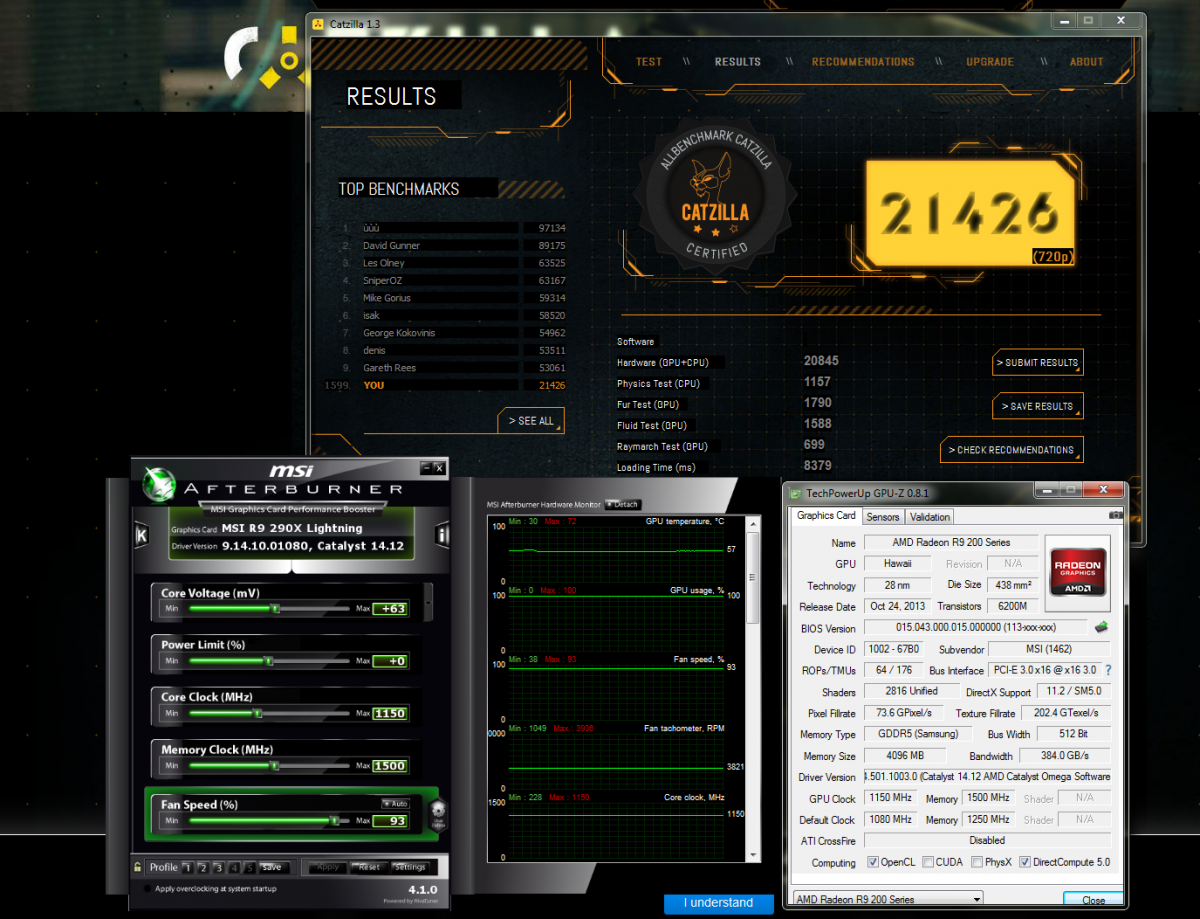The height and width of the screenshot is (919, 1200).
Task: Select Afterburner profile slot 4
Action: pos(235,868)
